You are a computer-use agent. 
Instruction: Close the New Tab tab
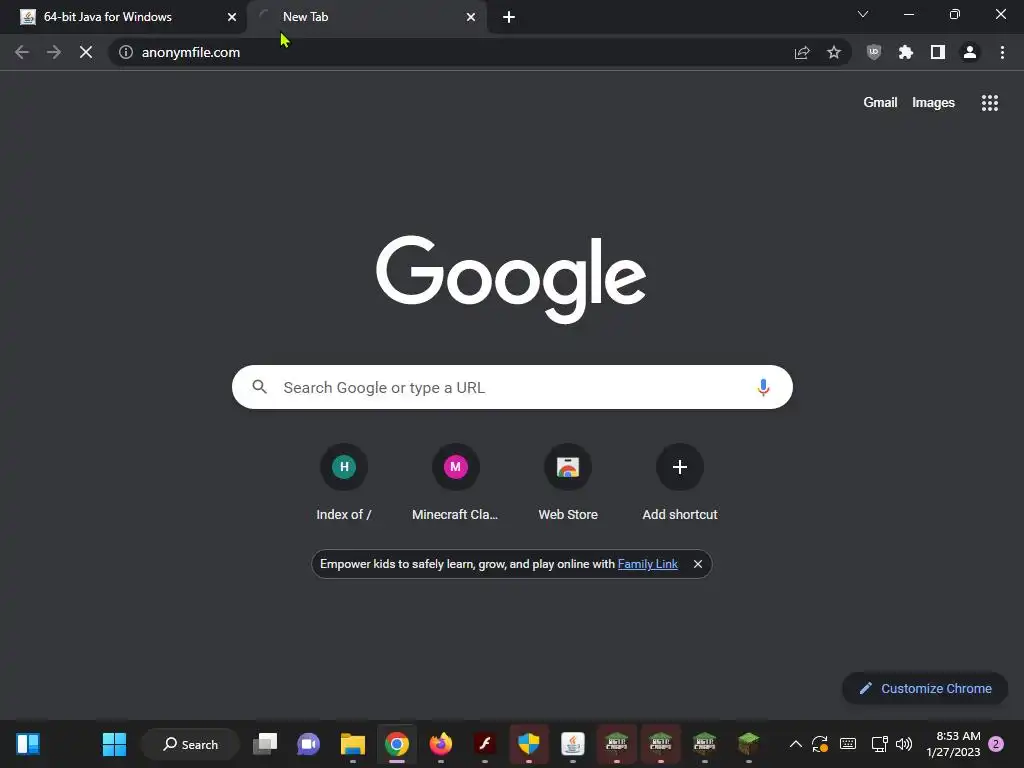click(x=471, y=17)
